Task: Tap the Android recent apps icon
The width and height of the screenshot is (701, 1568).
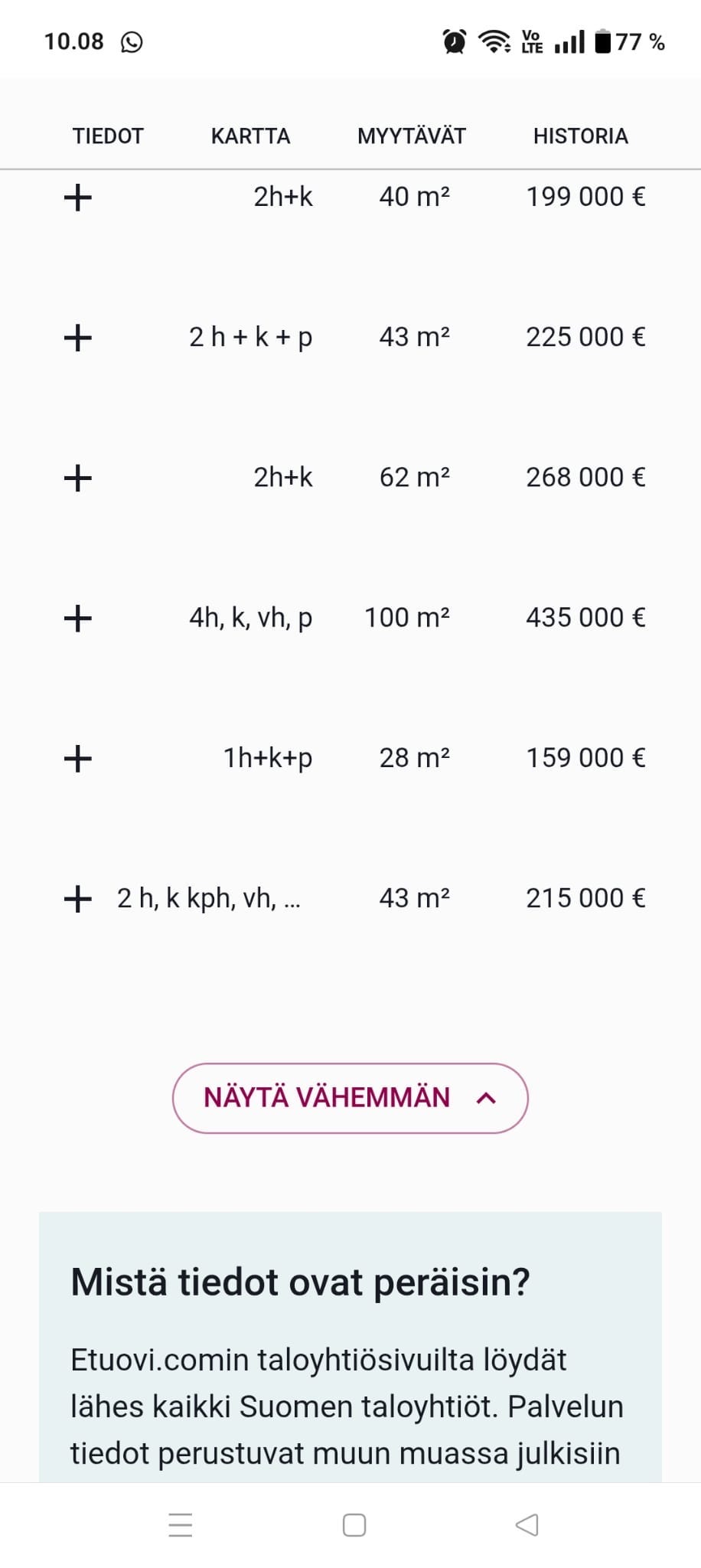Action: 181,1525
